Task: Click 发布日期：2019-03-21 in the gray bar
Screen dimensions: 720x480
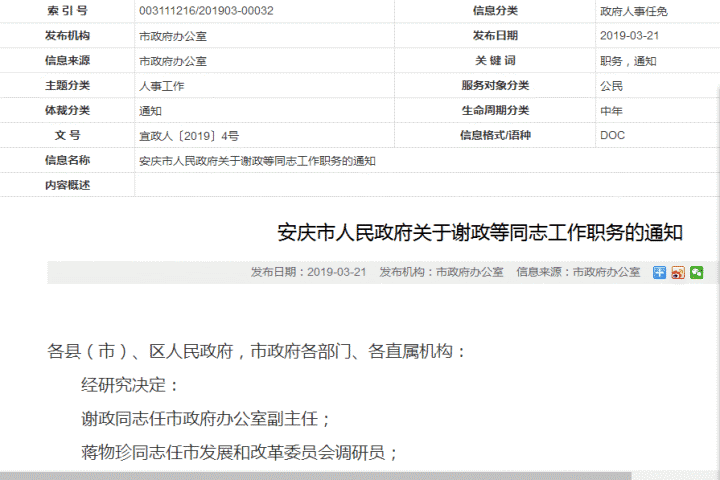Action: tap(309, 272)
